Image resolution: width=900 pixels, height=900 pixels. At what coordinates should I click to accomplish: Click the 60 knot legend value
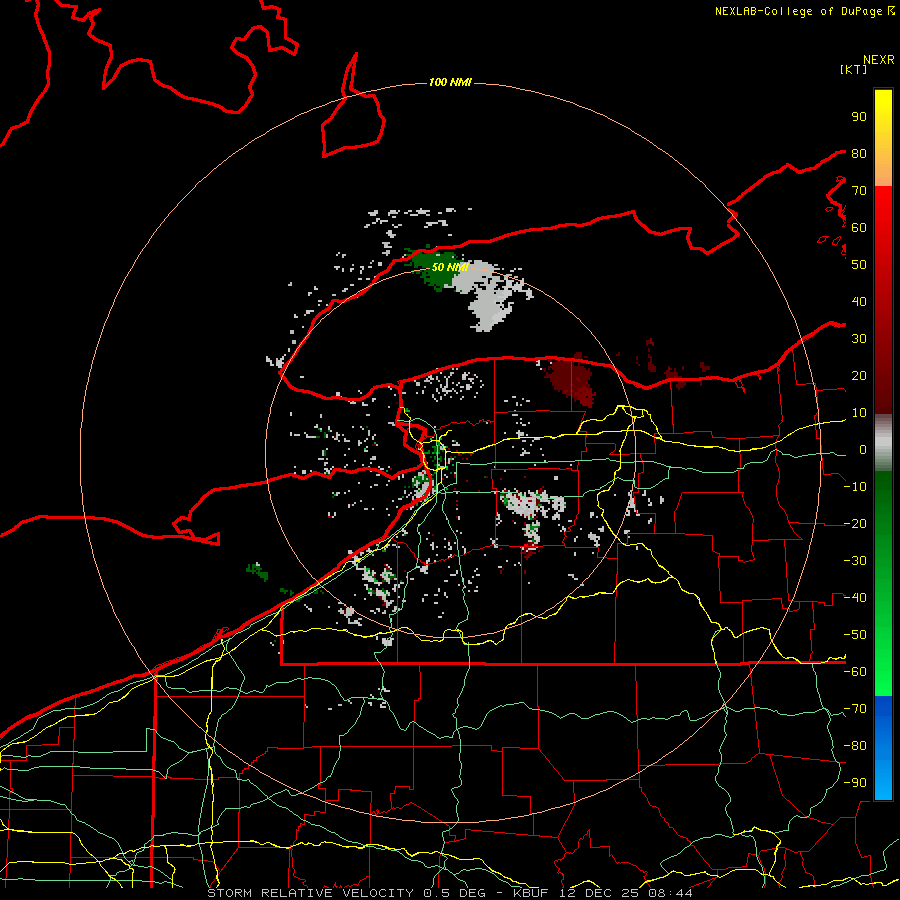(x=859, y=227)
